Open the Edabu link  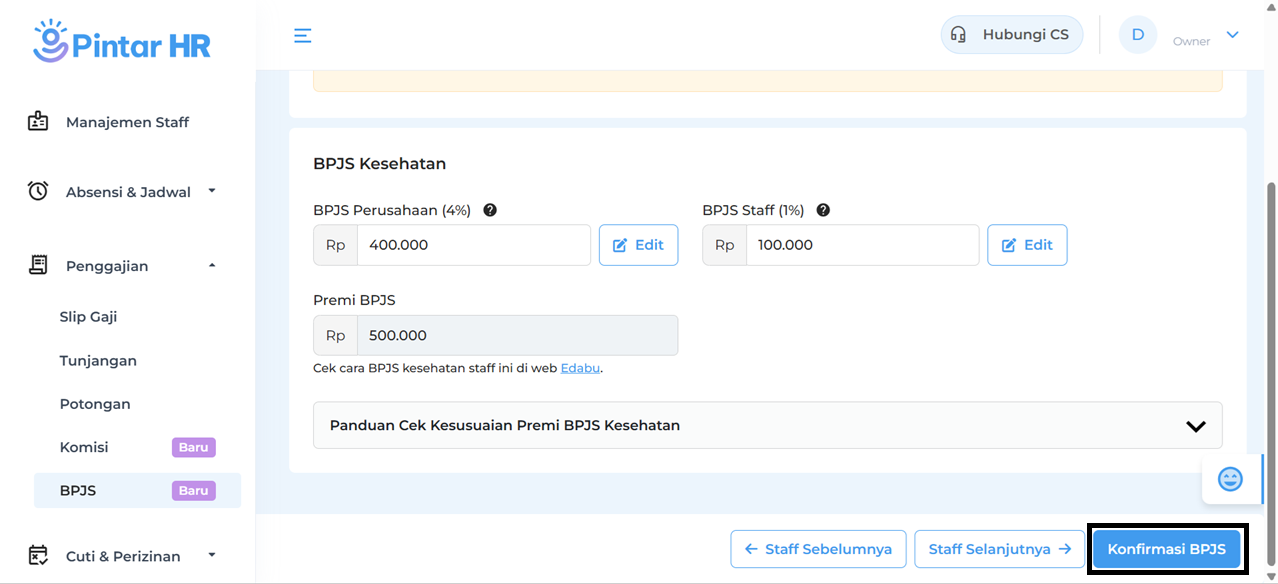[x=580, y=368]
